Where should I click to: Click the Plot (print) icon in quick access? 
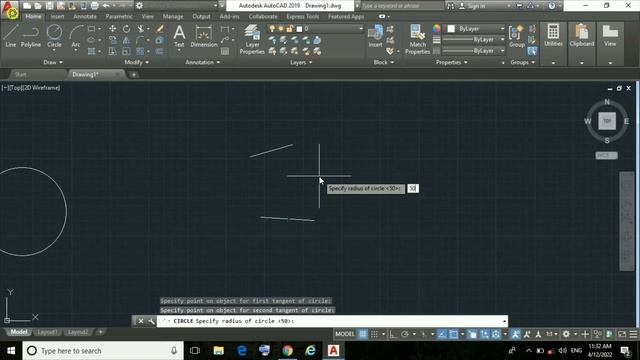tap(94, 6)
